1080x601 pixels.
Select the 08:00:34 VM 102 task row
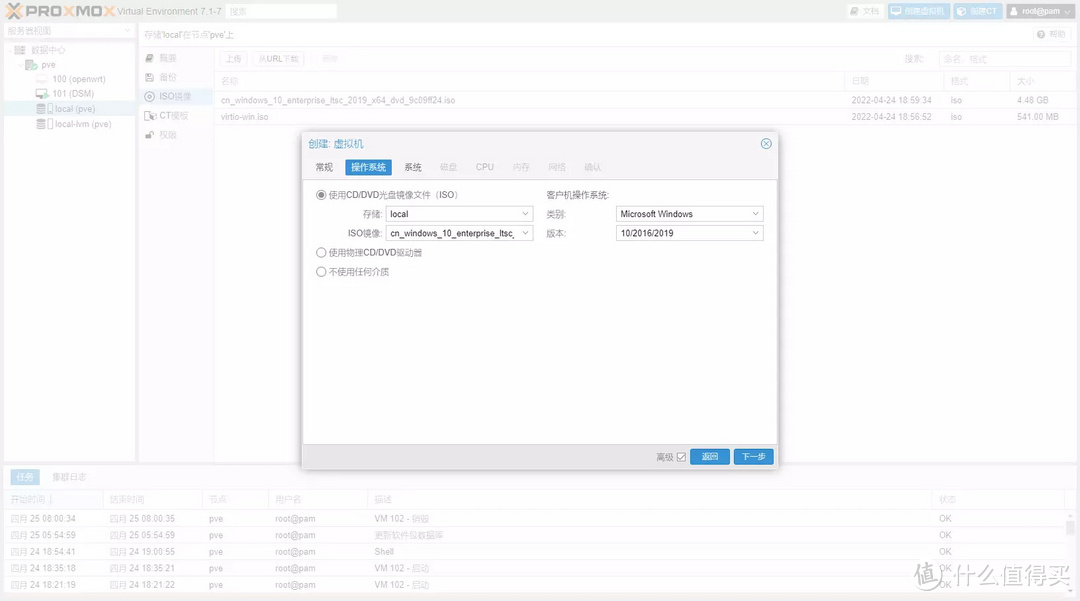point(536,518)
